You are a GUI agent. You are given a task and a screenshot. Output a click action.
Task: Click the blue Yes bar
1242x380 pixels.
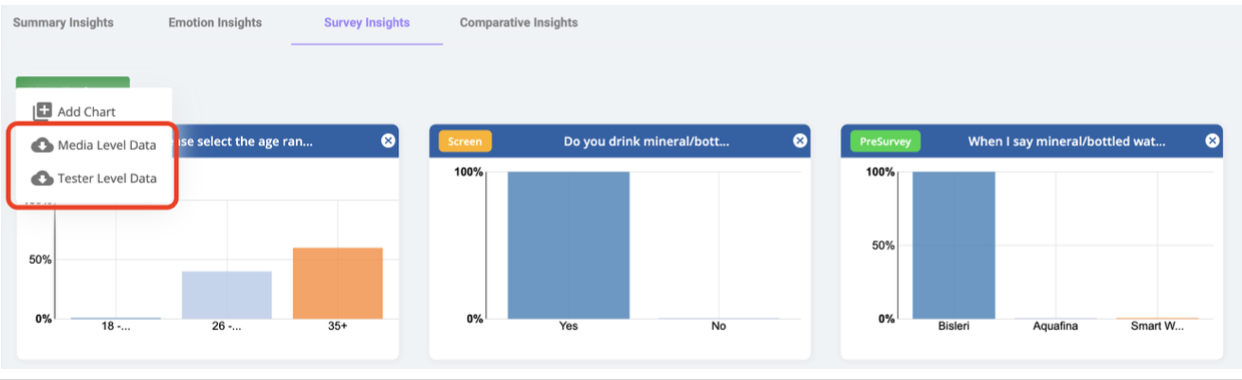coord(569,245)
